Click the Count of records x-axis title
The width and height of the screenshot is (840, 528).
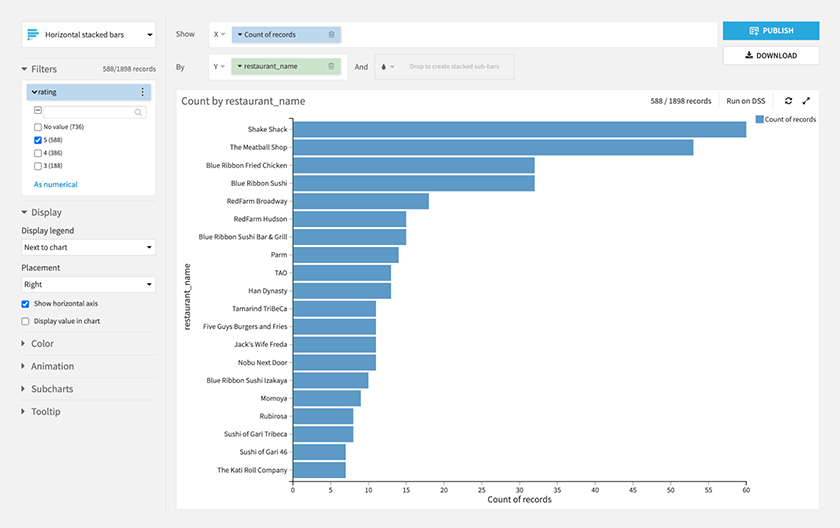pyautogui.click(x=519, y=500)
